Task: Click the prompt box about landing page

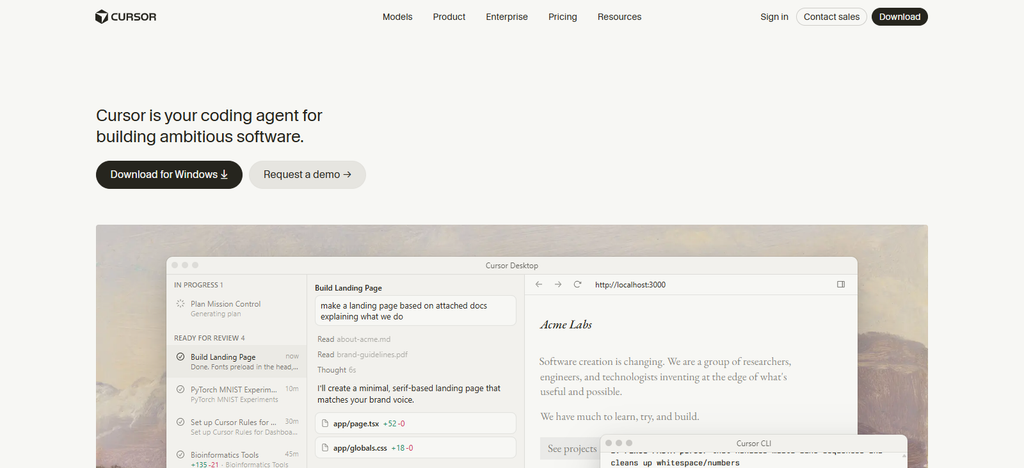Action: point(415,311)
